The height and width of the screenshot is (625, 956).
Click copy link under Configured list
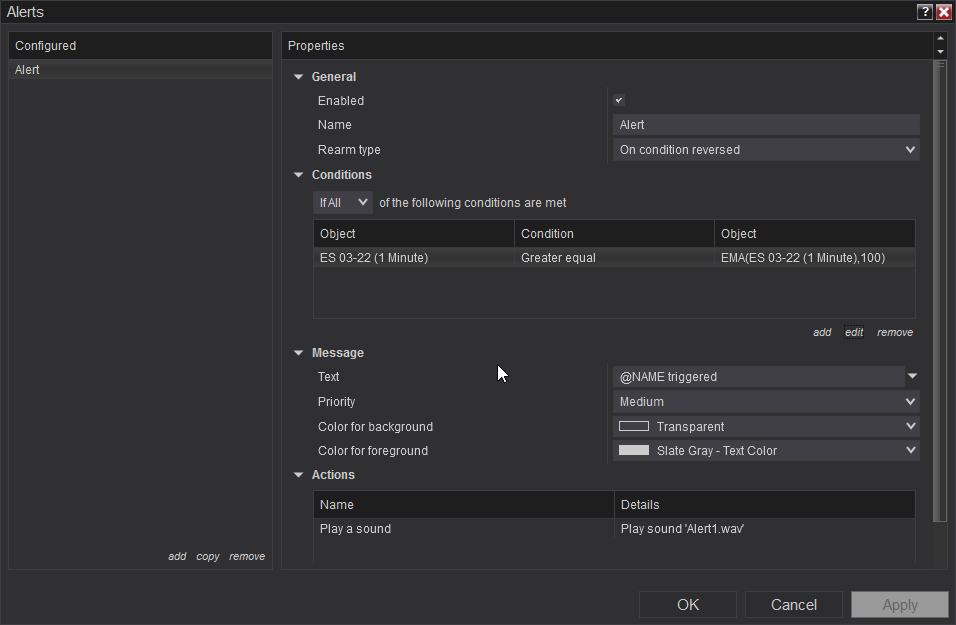[208, 557]
